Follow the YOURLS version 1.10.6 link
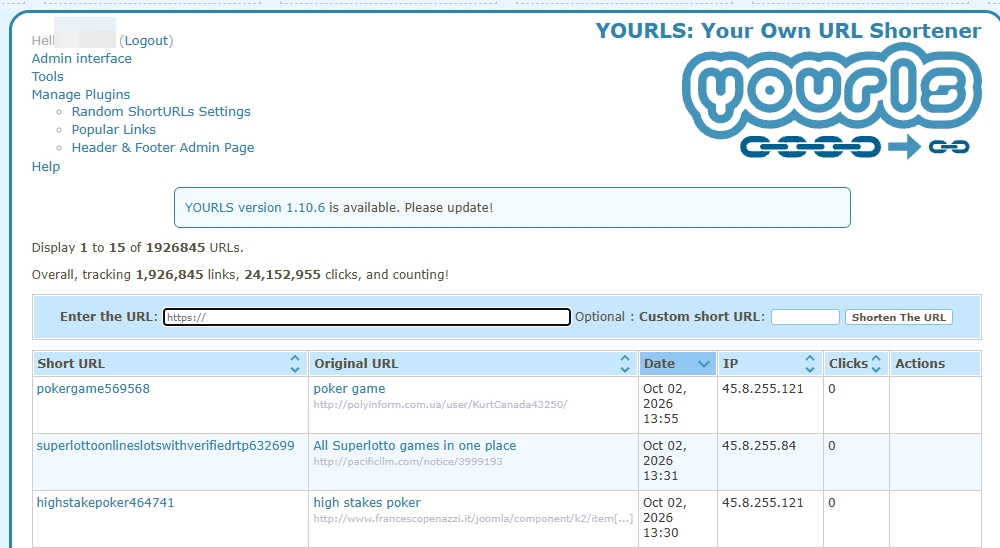The width and height of the screenshot is (1000, 548). pos(254,207)
